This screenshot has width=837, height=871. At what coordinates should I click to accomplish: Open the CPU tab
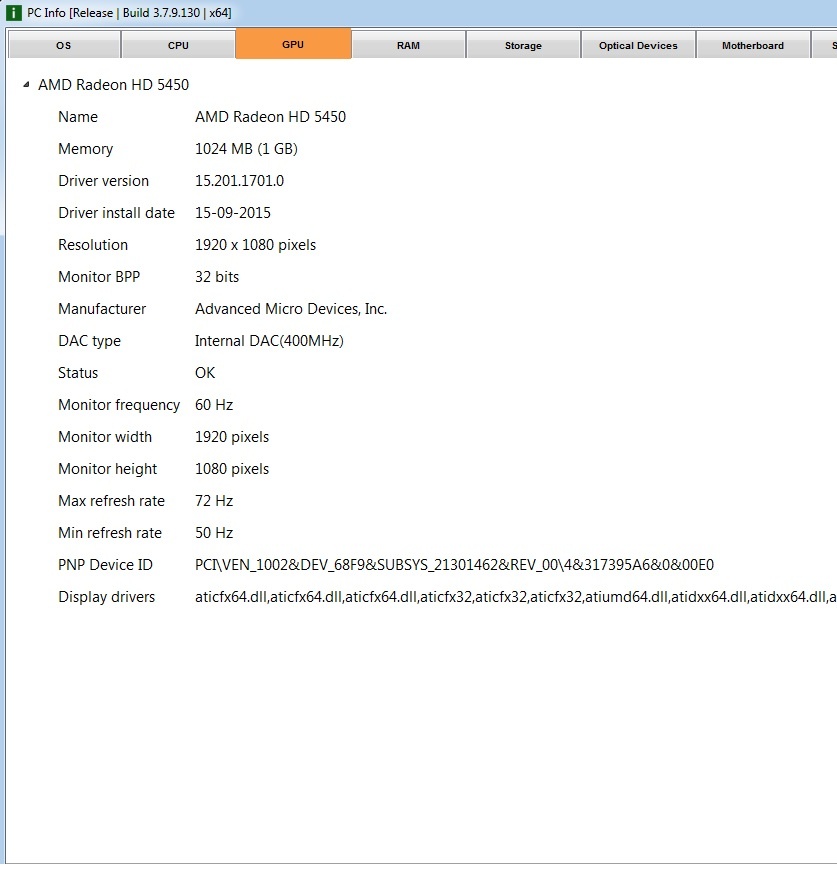(178, 45)
